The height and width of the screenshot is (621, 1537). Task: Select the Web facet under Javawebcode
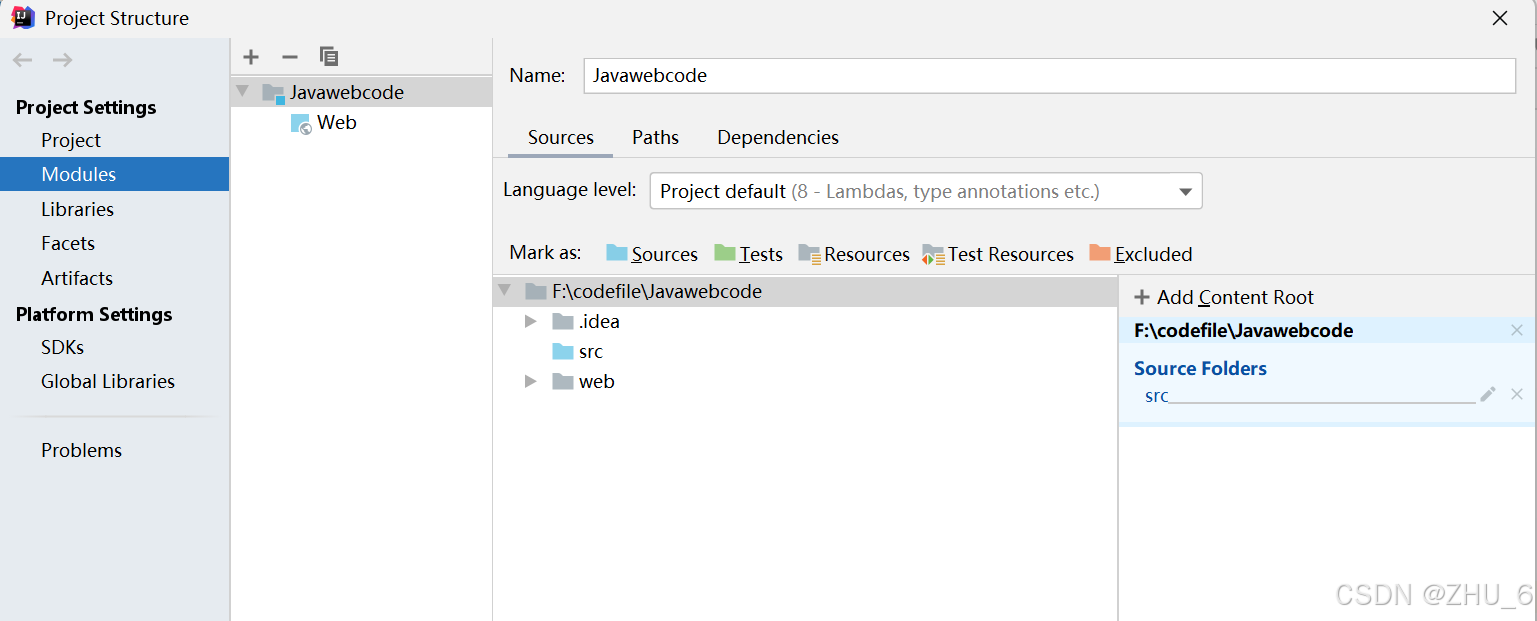tap(336, 122)
